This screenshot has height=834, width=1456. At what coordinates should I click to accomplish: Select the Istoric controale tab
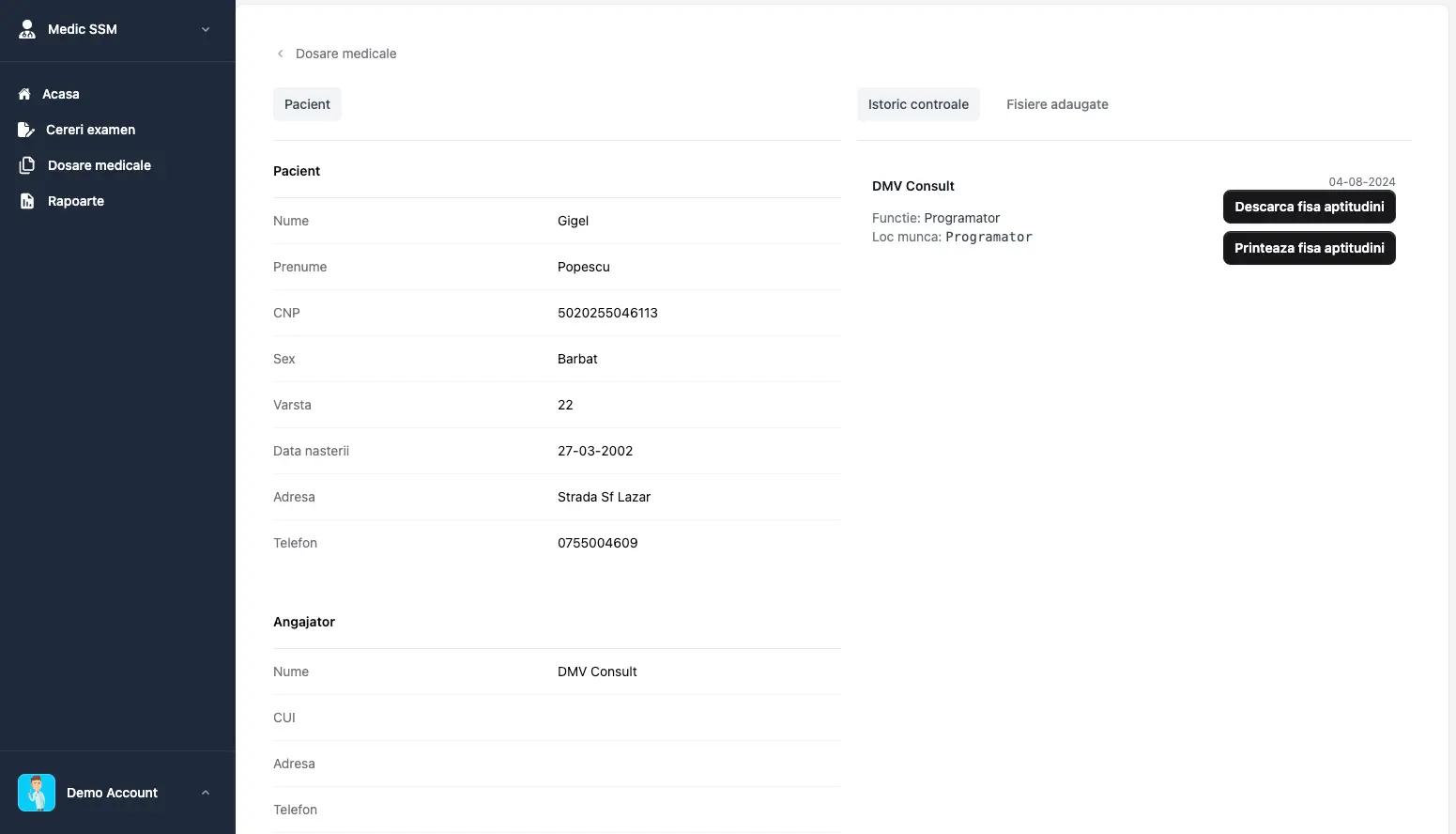coord(918,104)
